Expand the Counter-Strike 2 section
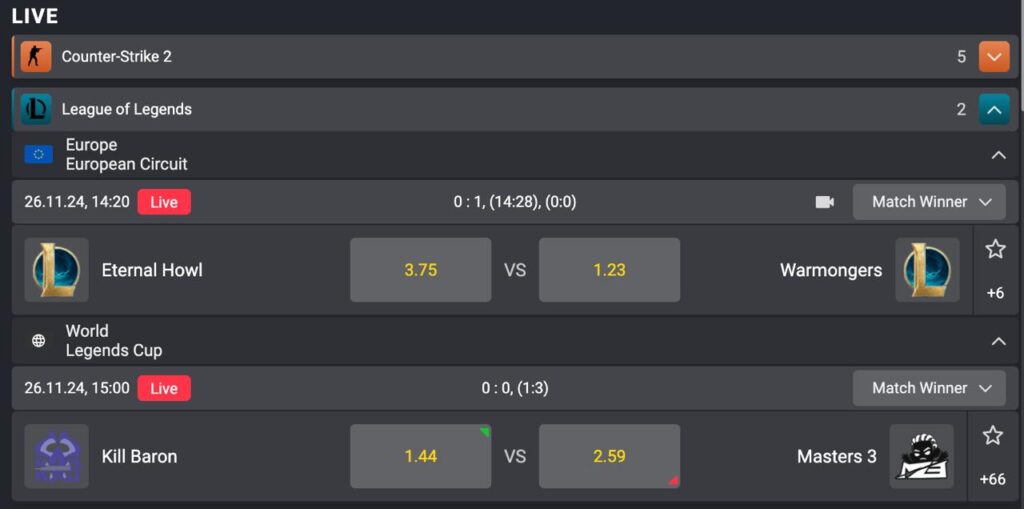 [x=993, y=57]
